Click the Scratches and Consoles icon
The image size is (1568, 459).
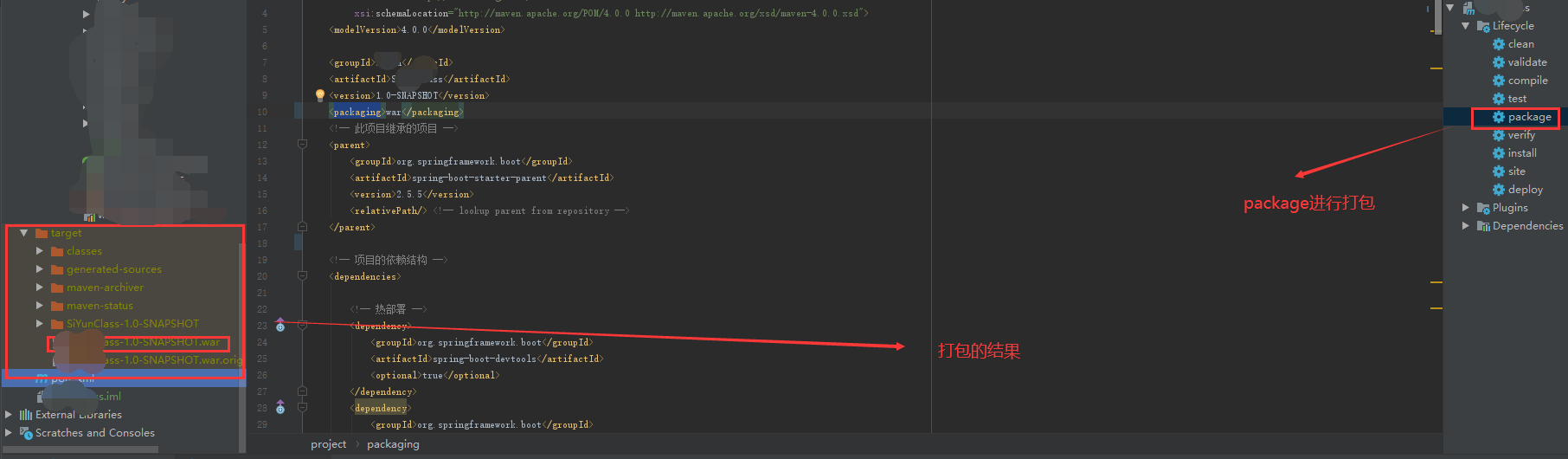pos(25,433)
